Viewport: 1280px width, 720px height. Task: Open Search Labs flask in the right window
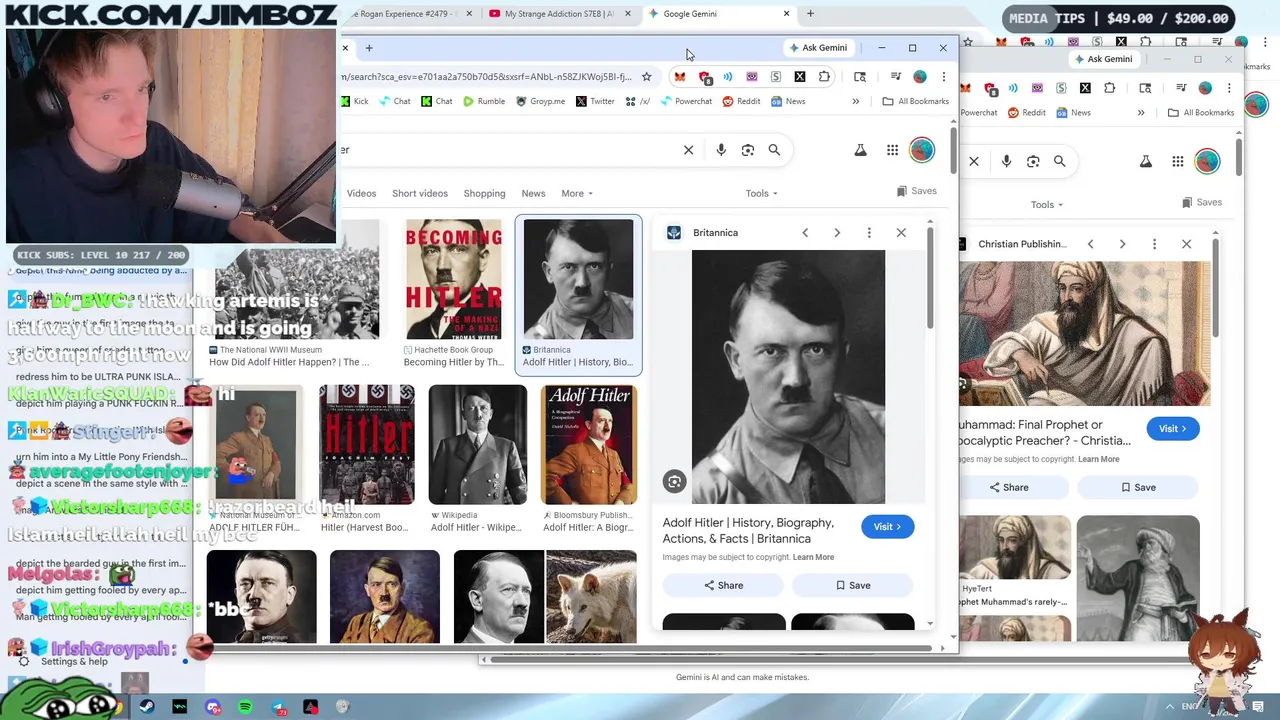(1146, 161)
